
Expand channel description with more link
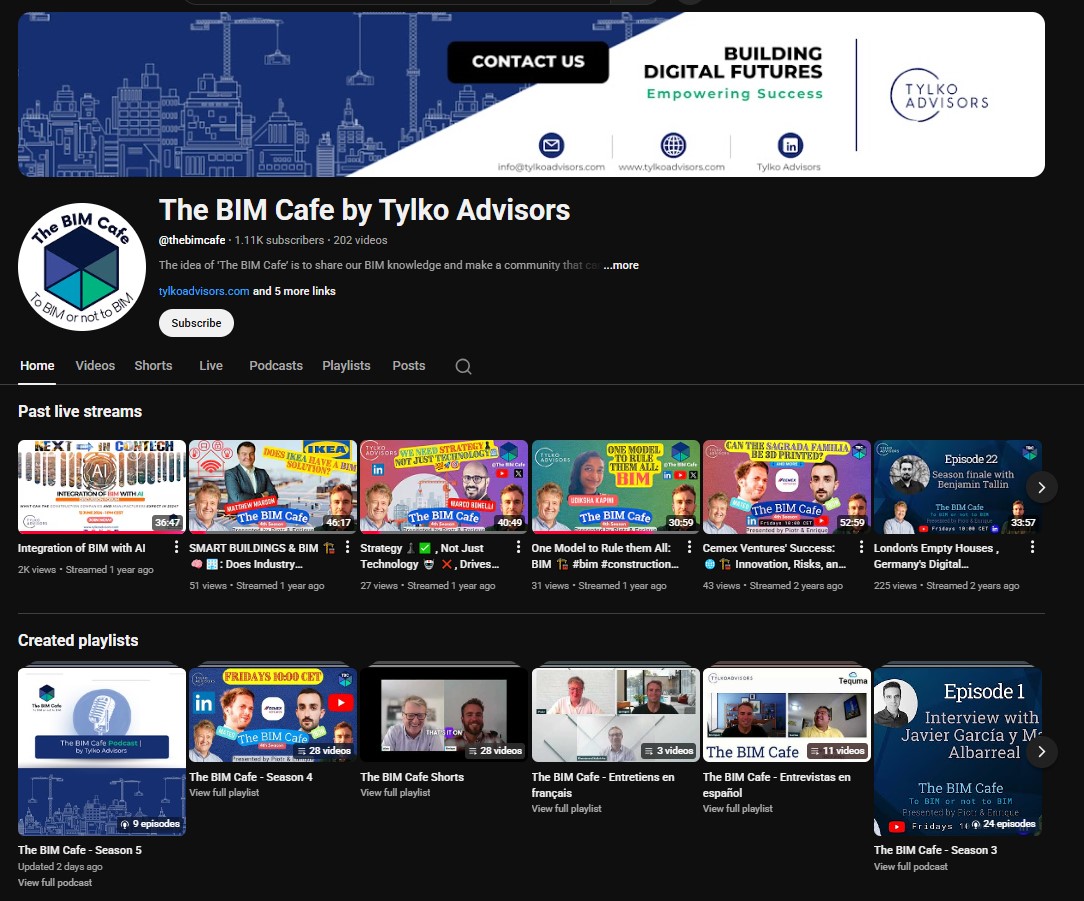pyautogui.click(x=621, y=265)
